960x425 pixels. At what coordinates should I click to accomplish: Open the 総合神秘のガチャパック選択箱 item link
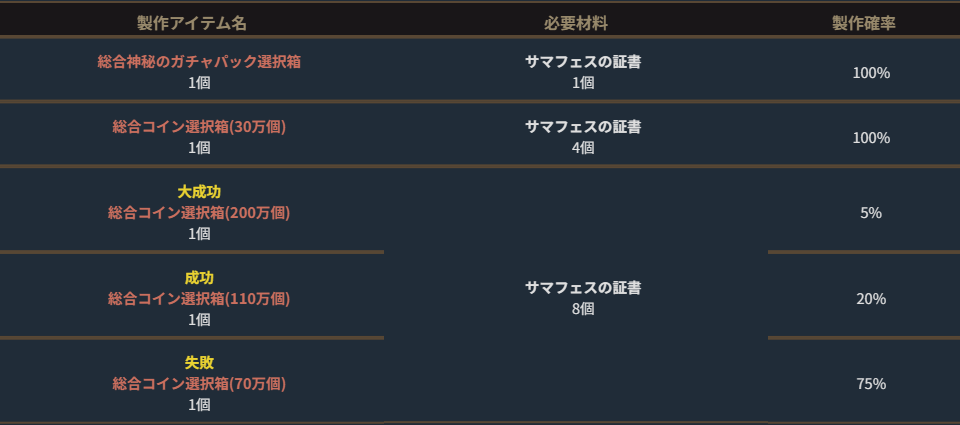[199, 62]
